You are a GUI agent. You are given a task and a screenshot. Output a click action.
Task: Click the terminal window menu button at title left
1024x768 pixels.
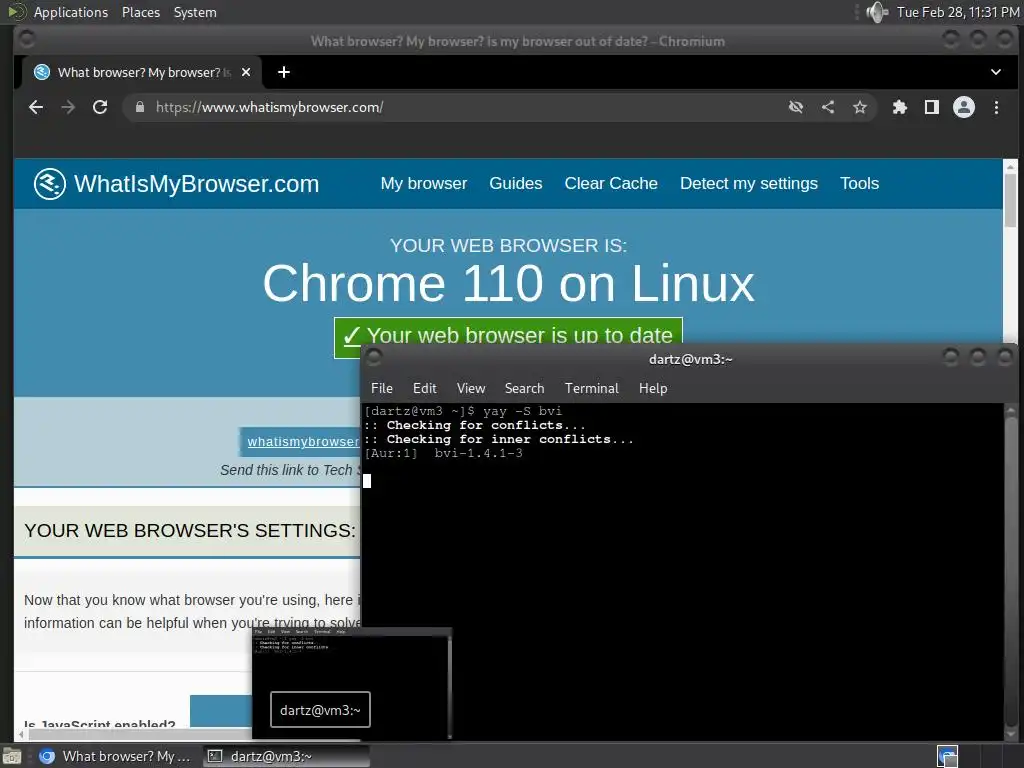[374, 358]
